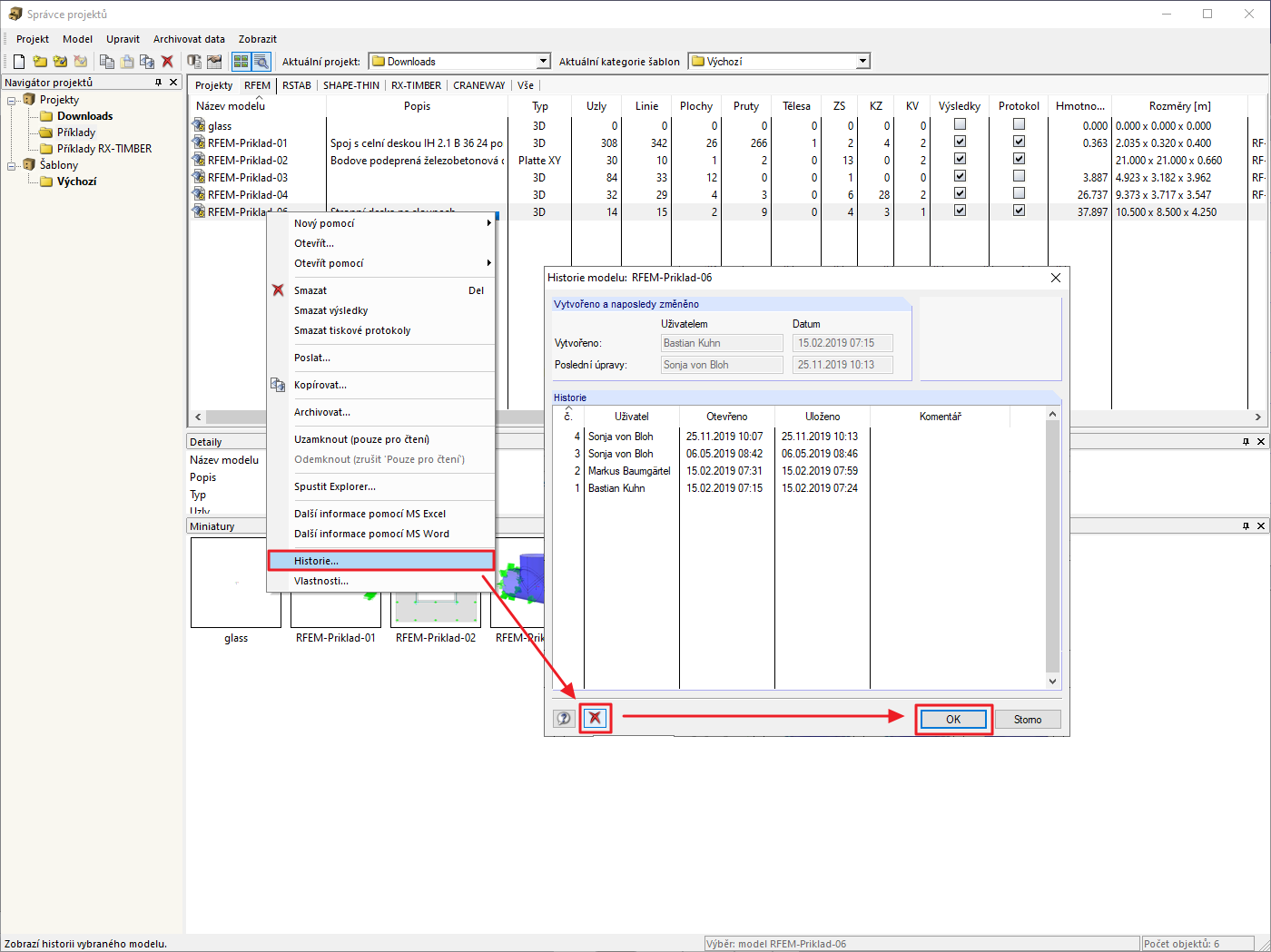Select Příklady RX-TIMBER in the navigator tree

click(x=104, y=149)
